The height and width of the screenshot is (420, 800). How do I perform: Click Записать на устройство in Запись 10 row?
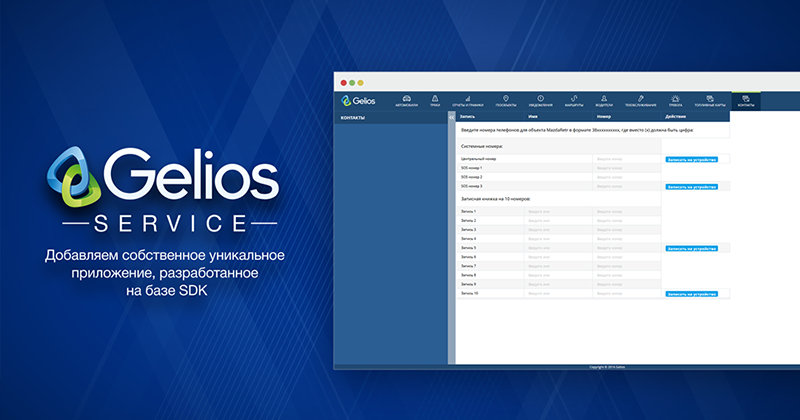(x=691, y=294)
